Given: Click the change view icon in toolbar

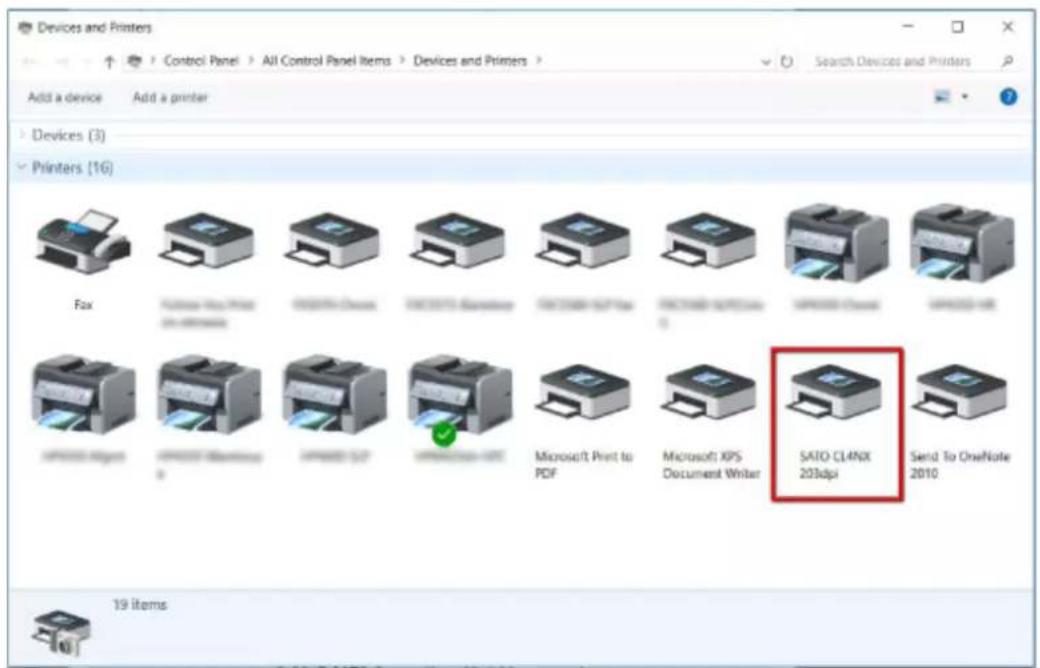Looking at the screenshot, I should point(942,97).
